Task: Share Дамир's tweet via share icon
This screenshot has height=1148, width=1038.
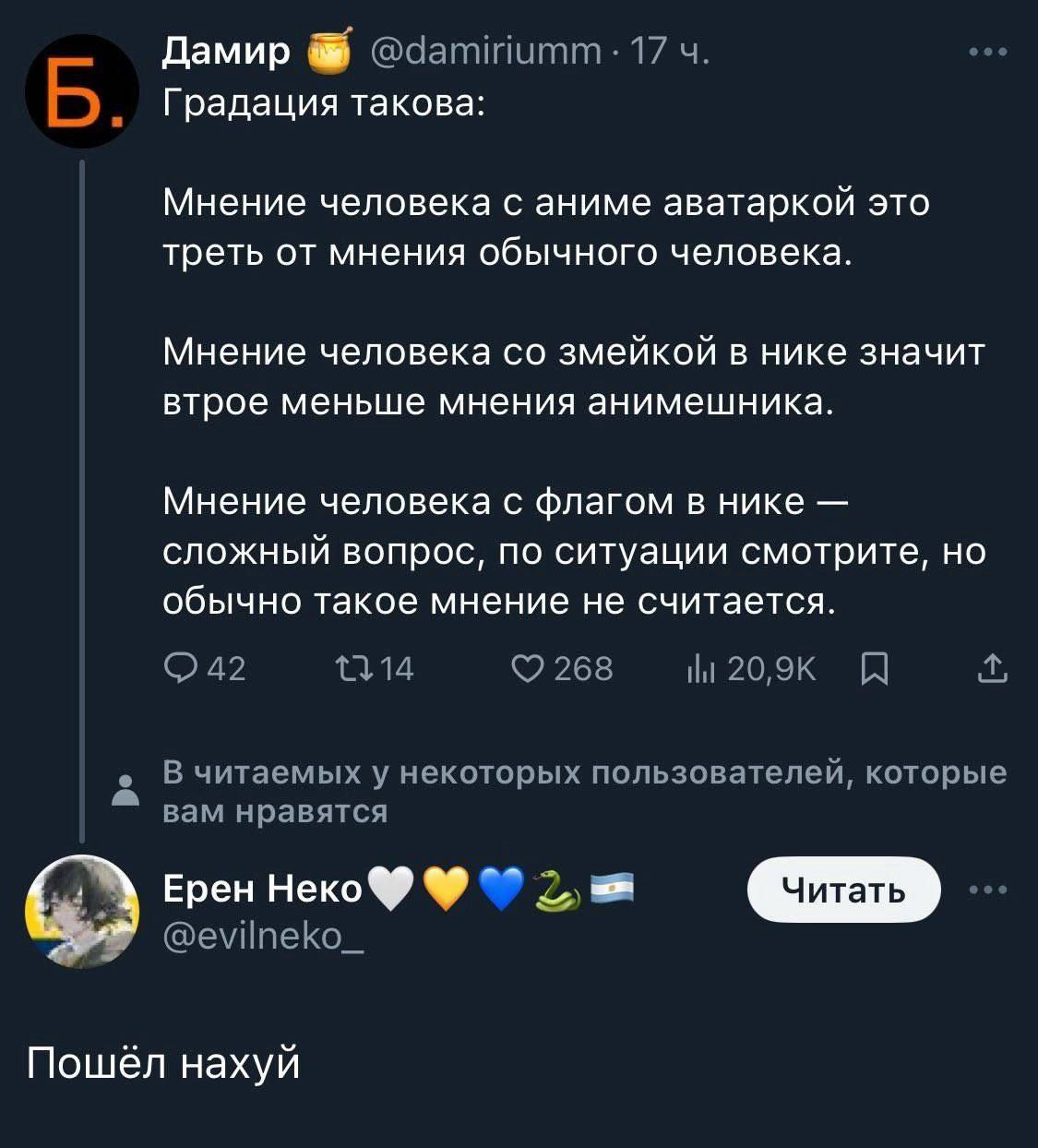Action: click(x=992, y=667)
